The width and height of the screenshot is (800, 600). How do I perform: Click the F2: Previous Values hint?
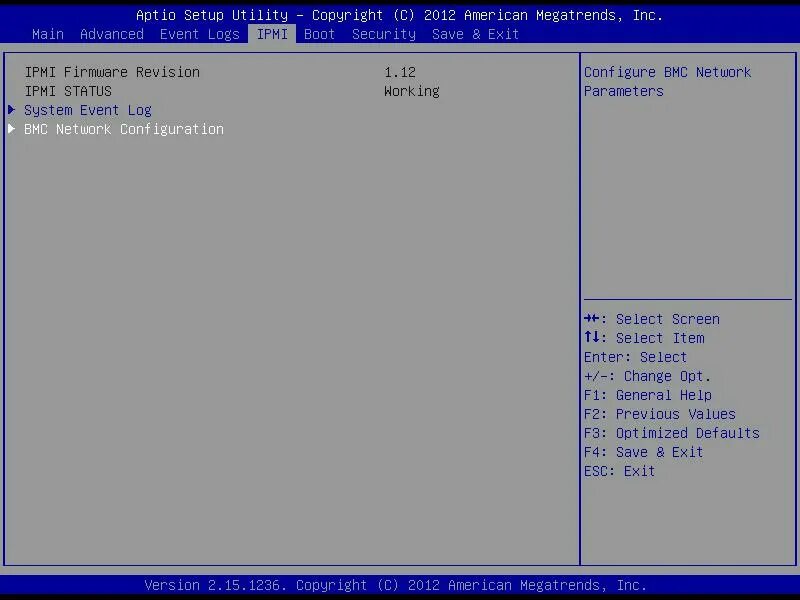tap(660, 414)
